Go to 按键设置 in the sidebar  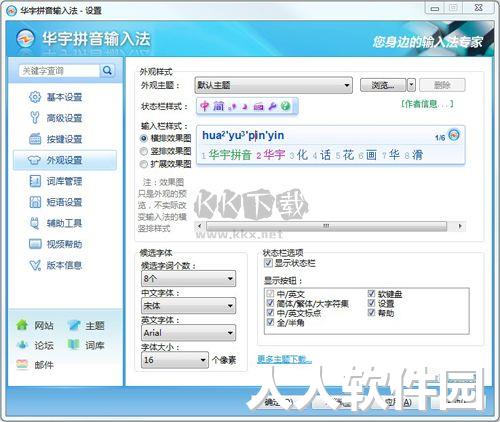click(x=64, y=139)
